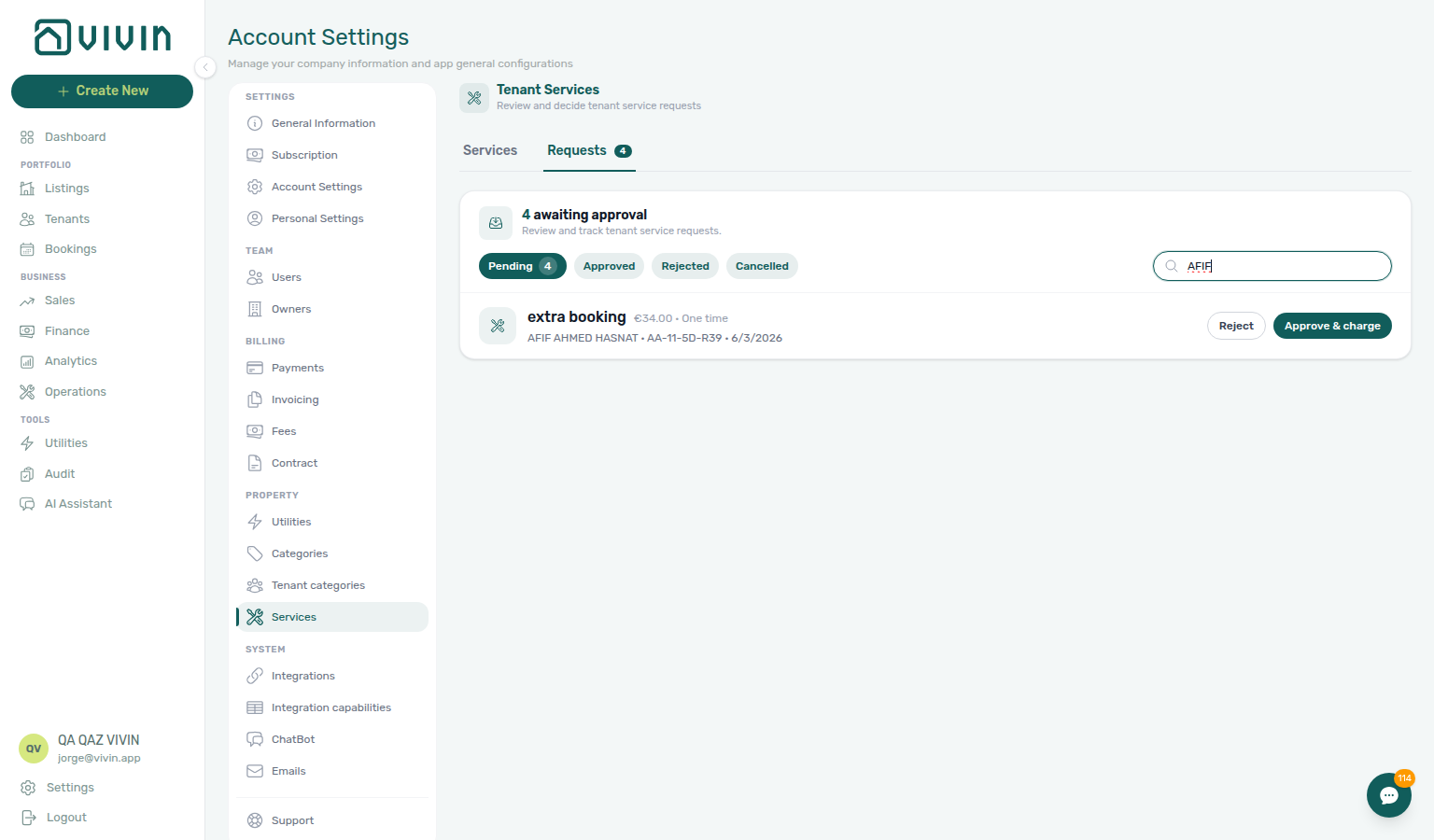Viewport: 1434px width, 840px height.
Task: Click the Vivin logo
Action: [103, 37]
